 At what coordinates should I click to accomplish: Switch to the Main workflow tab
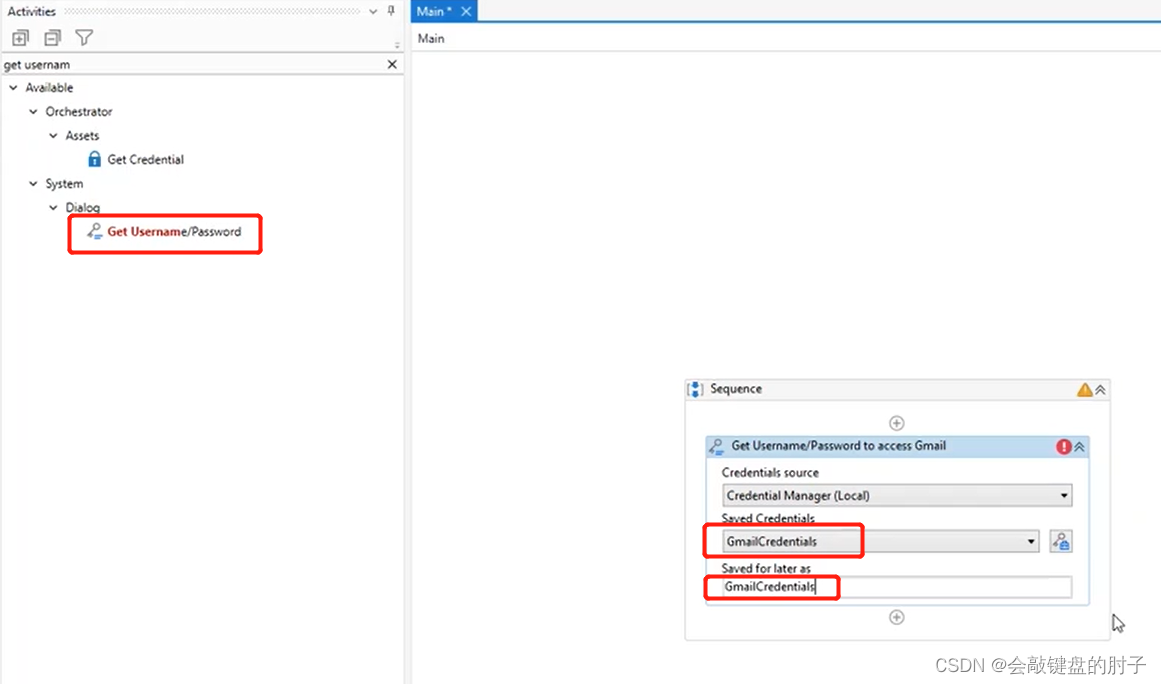[434, 11]
